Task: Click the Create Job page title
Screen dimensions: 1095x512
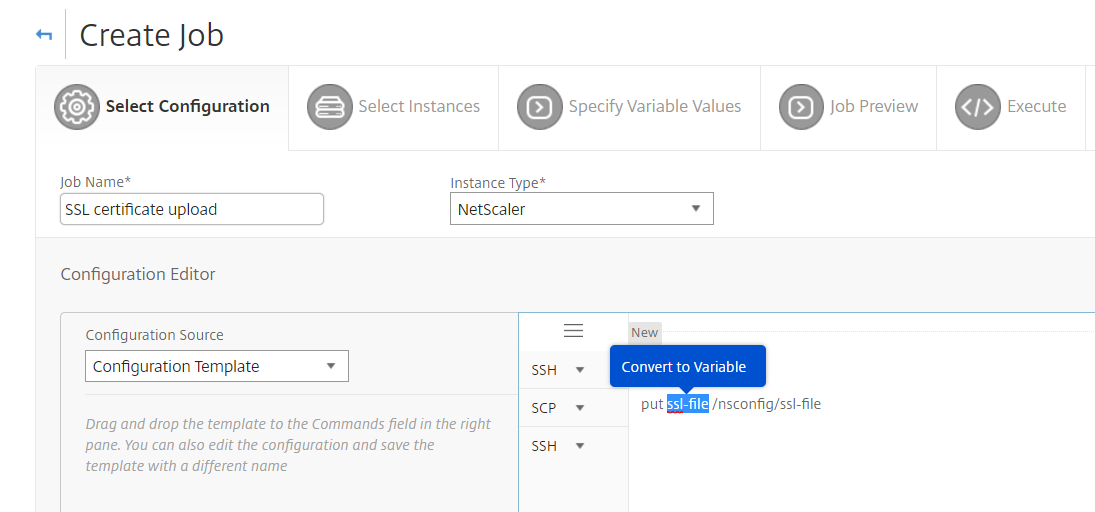Action: point(152,35)
